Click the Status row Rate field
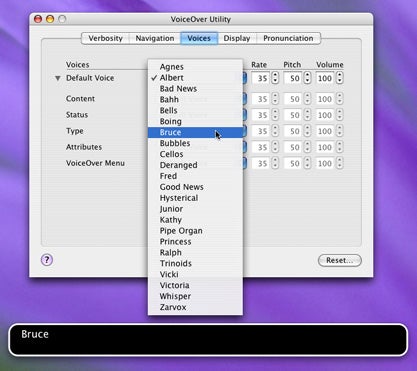Screen dimensions: 417x371 coord(260,115)
